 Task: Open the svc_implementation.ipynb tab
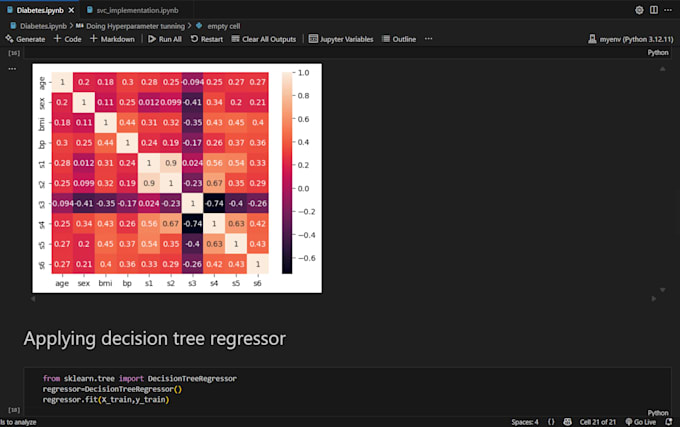137,10
